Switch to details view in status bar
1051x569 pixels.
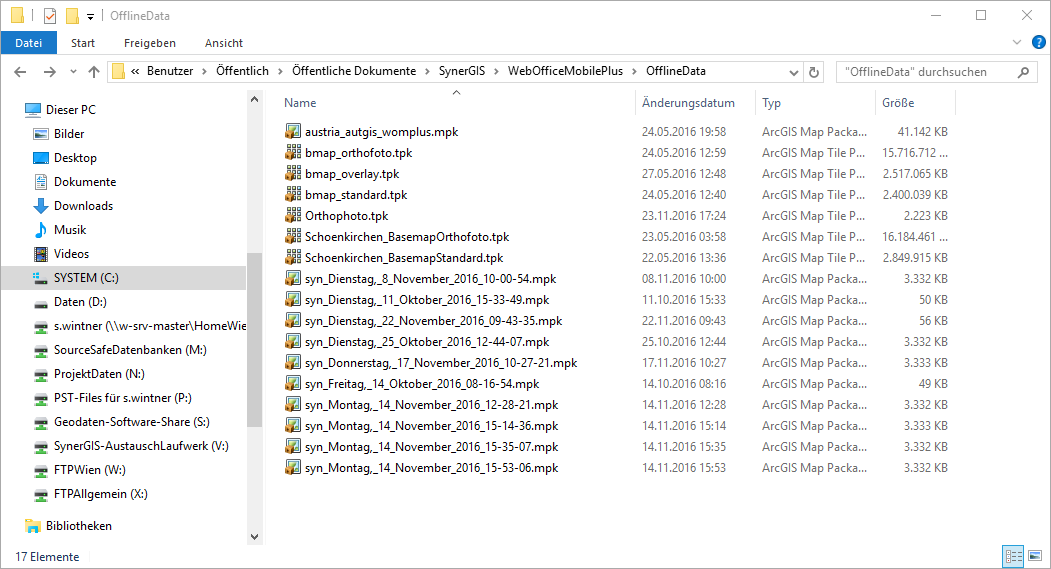click(x=1013, y=556)
